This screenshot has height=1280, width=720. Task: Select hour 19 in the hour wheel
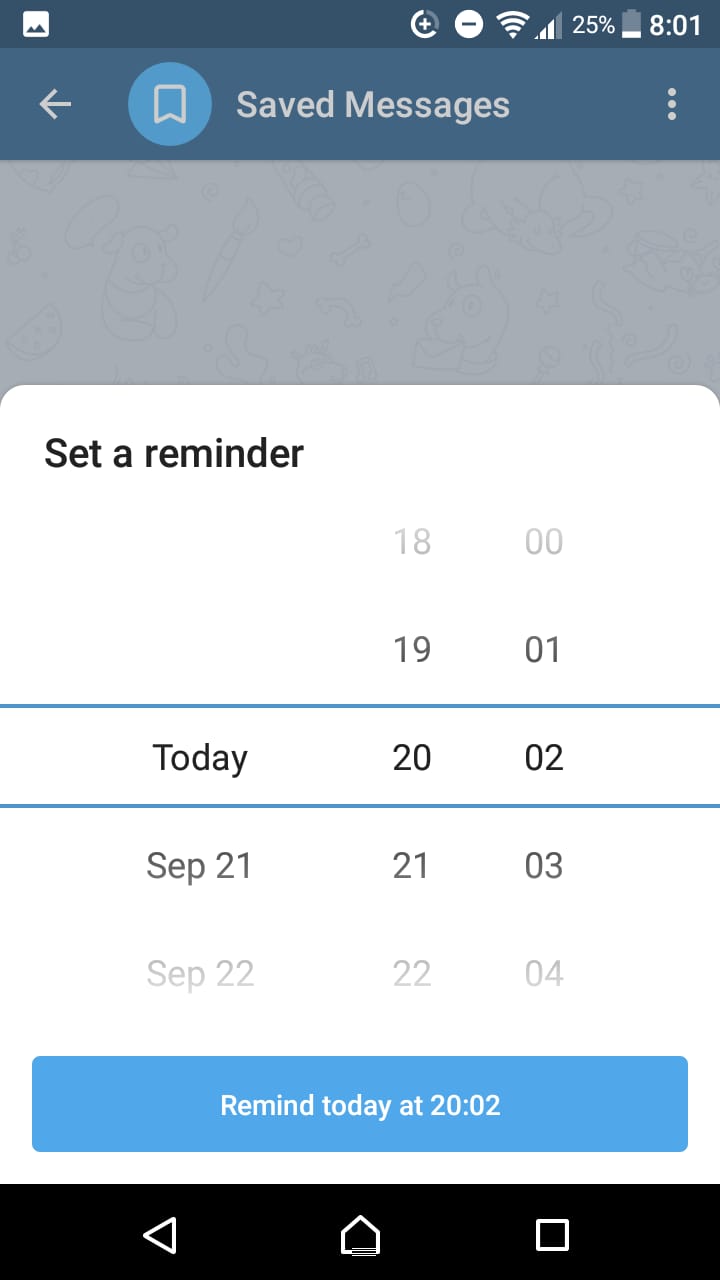[x=412, y=649]
